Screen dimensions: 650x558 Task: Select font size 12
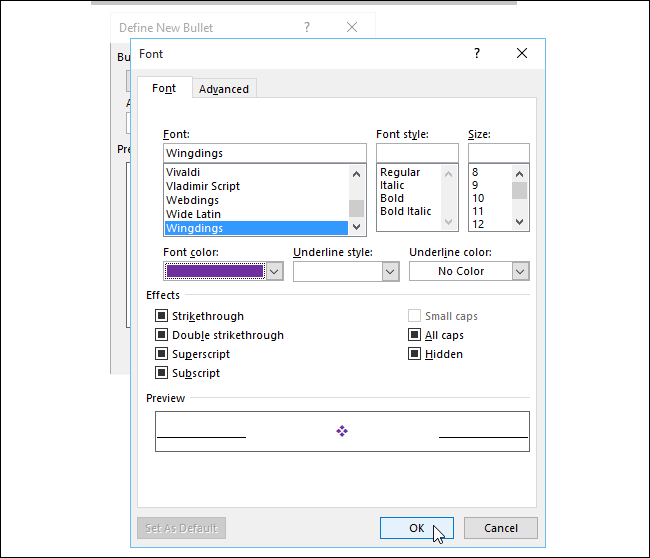(x=478, y=224)
